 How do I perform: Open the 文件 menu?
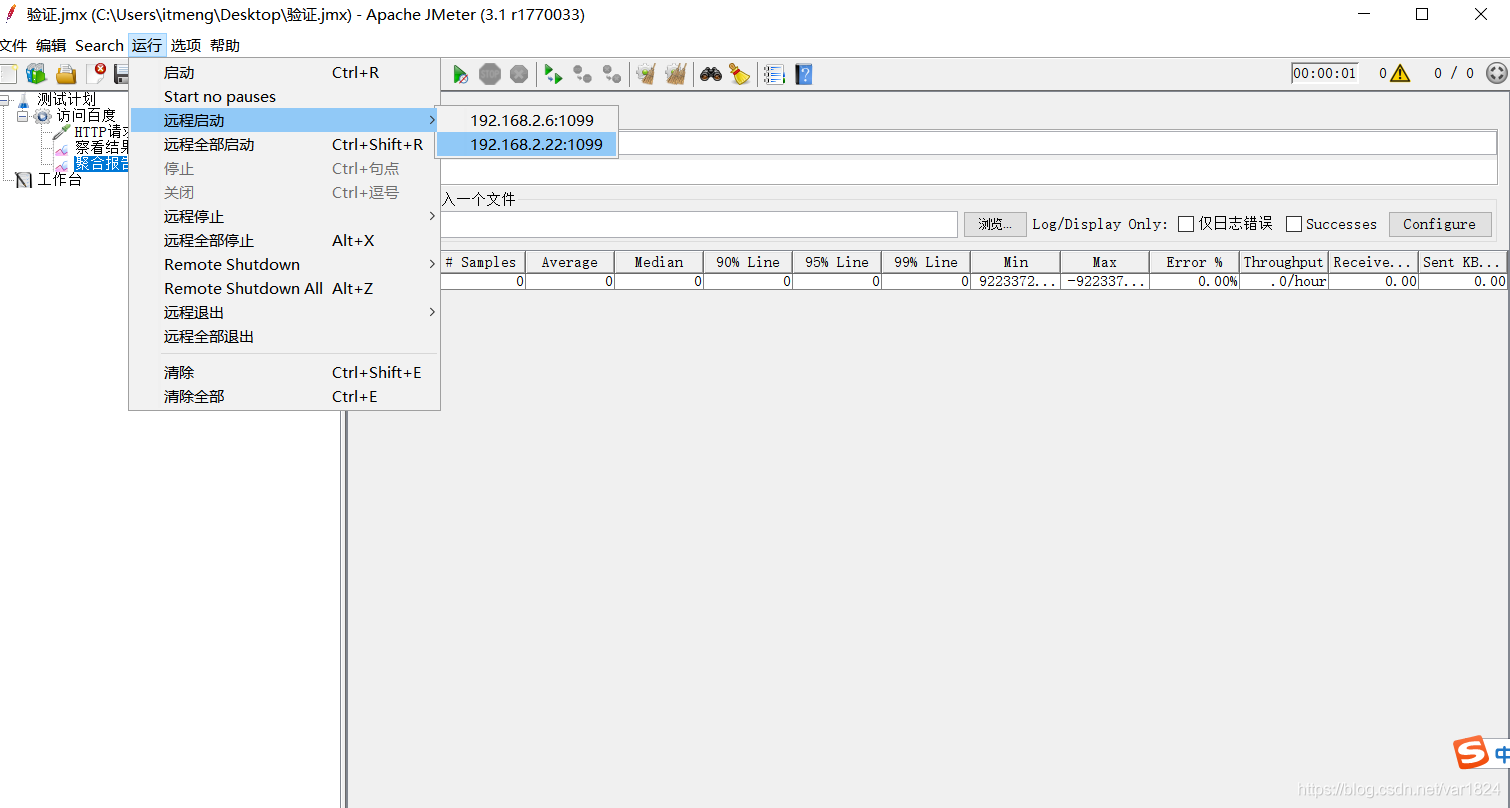(13, 45)
